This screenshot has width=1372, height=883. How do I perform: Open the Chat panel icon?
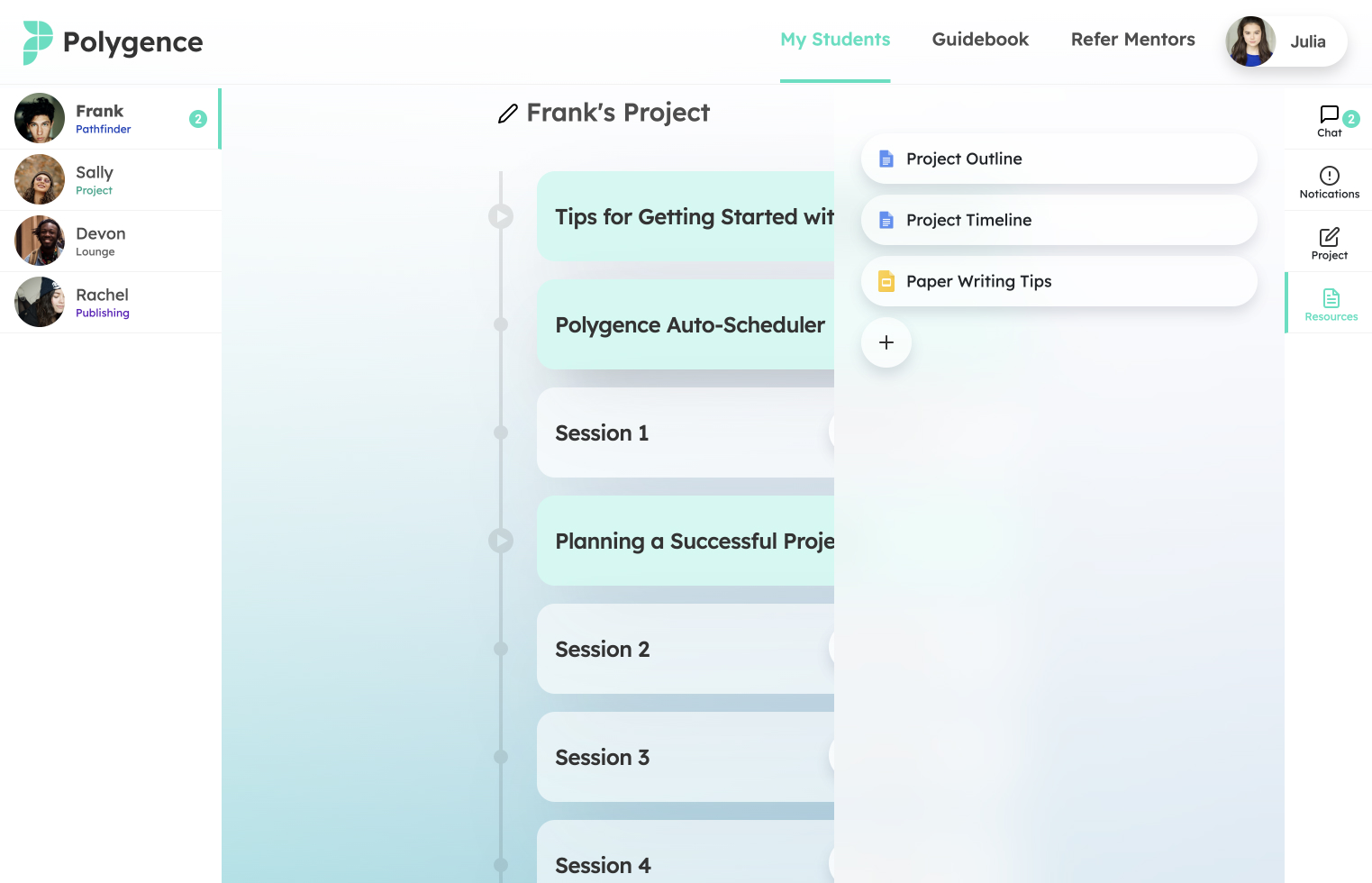click(1329, 114)
